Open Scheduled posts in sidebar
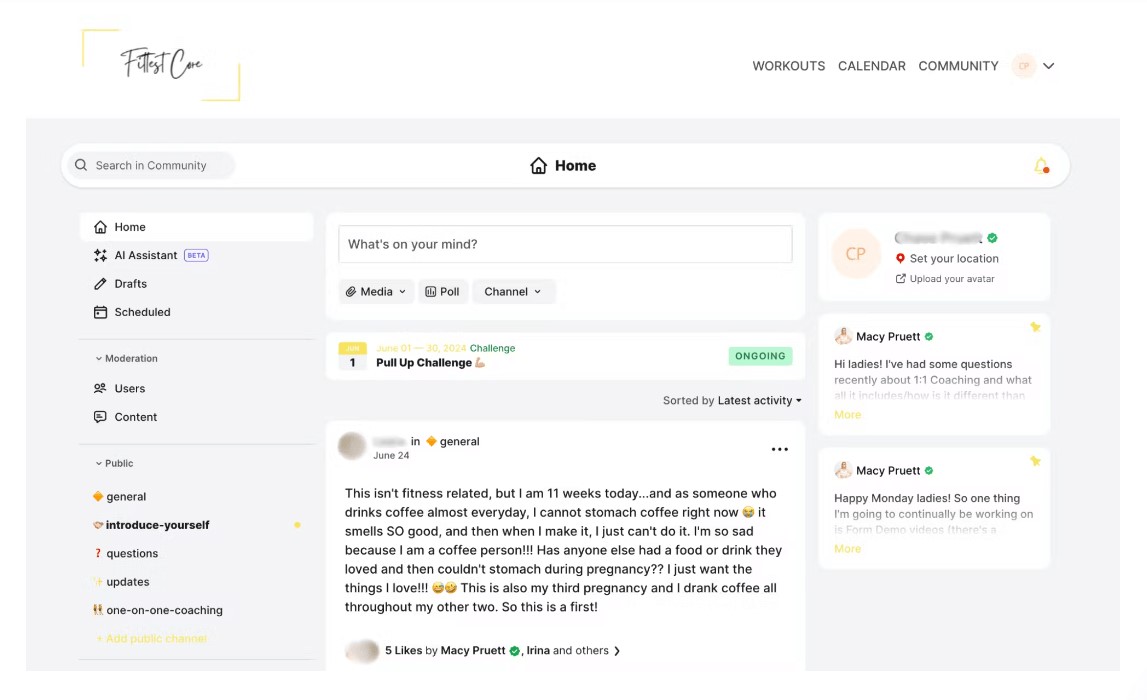 142,312
